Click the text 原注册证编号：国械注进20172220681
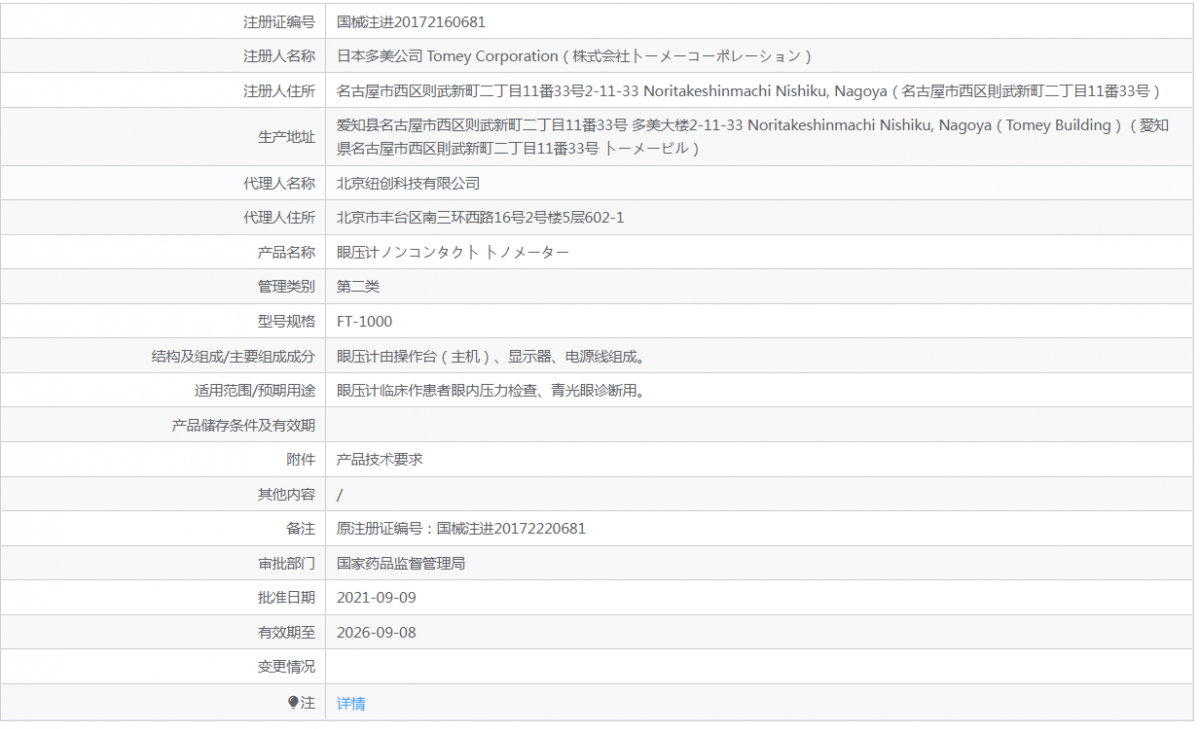 pyautogui.click(x=461, y=528)
